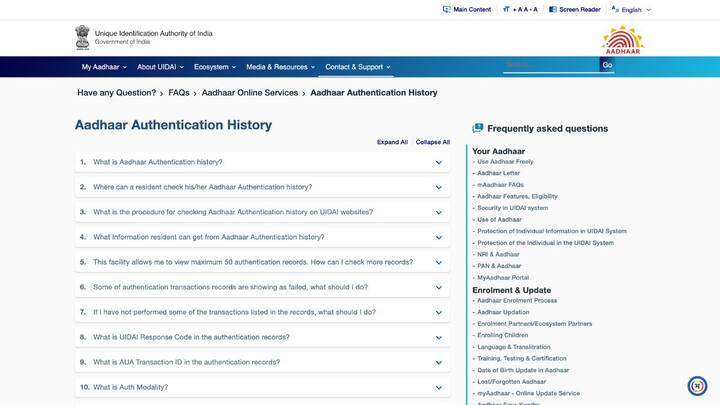Click the Screen Reader link text

[x=579, y=9]
